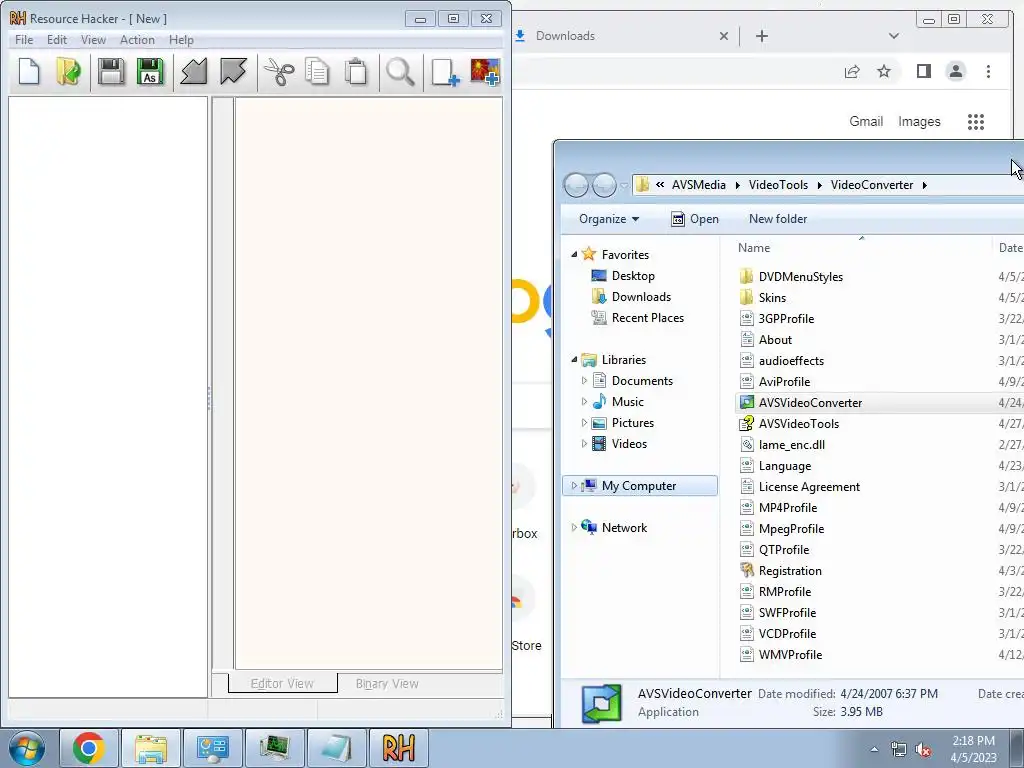Image resolution: width=1024 pixels, height=768 pixels.
Task: Expand the Pictures library
Action: [584, 423]
